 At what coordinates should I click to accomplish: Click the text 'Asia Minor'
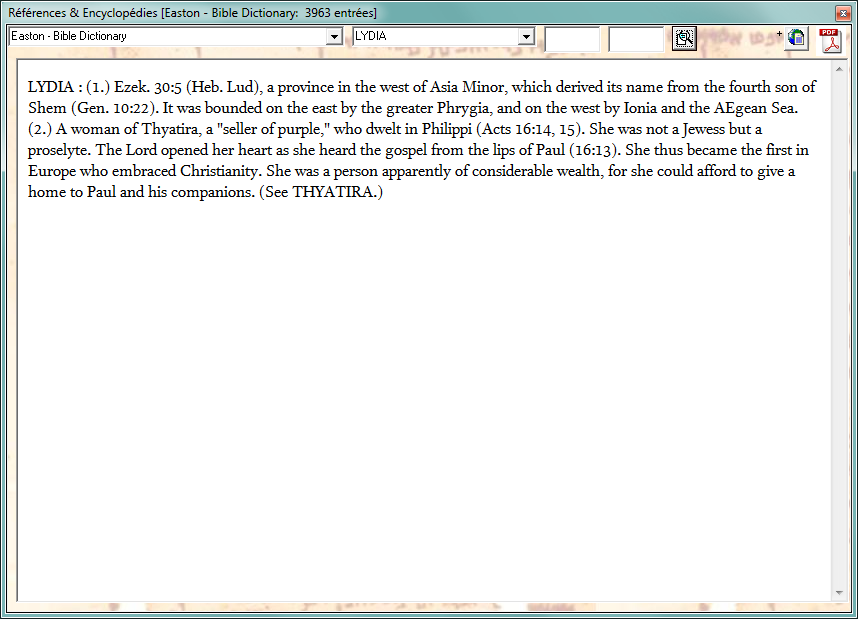[x=467, y=88]
